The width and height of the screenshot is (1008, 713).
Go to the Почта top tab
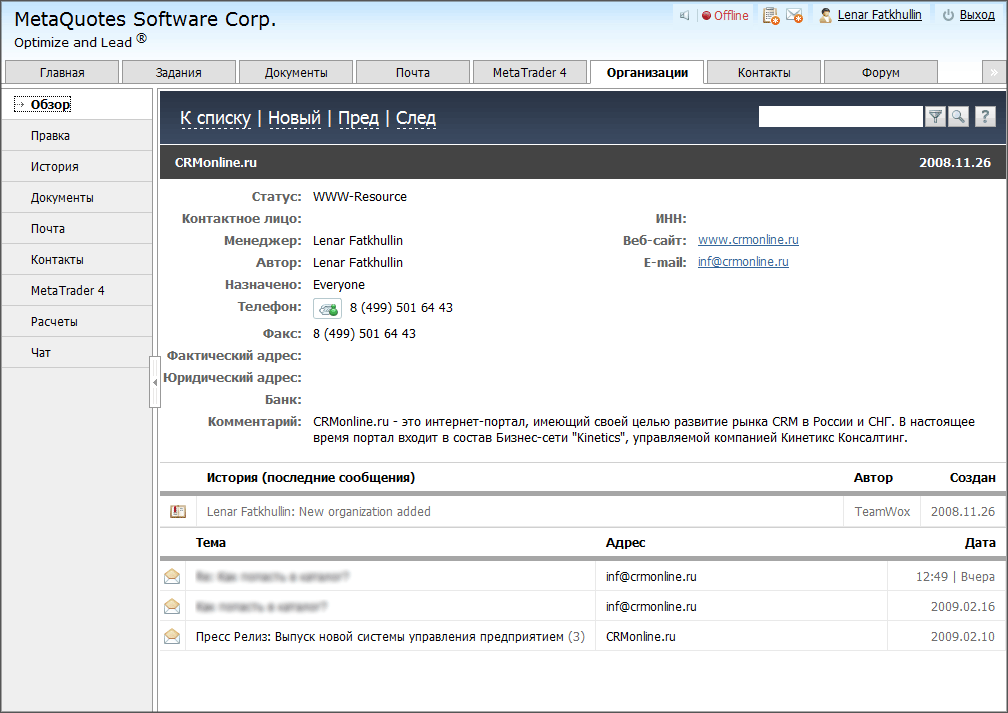point(413,73)
